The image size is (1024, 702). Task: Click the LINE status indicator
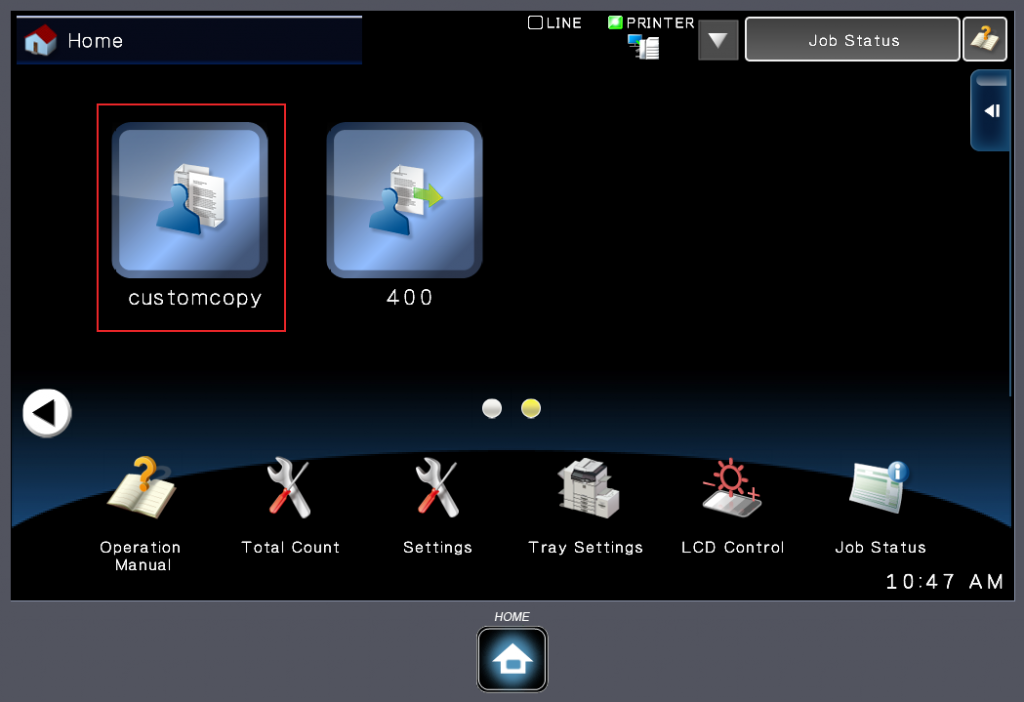[555, 23]
